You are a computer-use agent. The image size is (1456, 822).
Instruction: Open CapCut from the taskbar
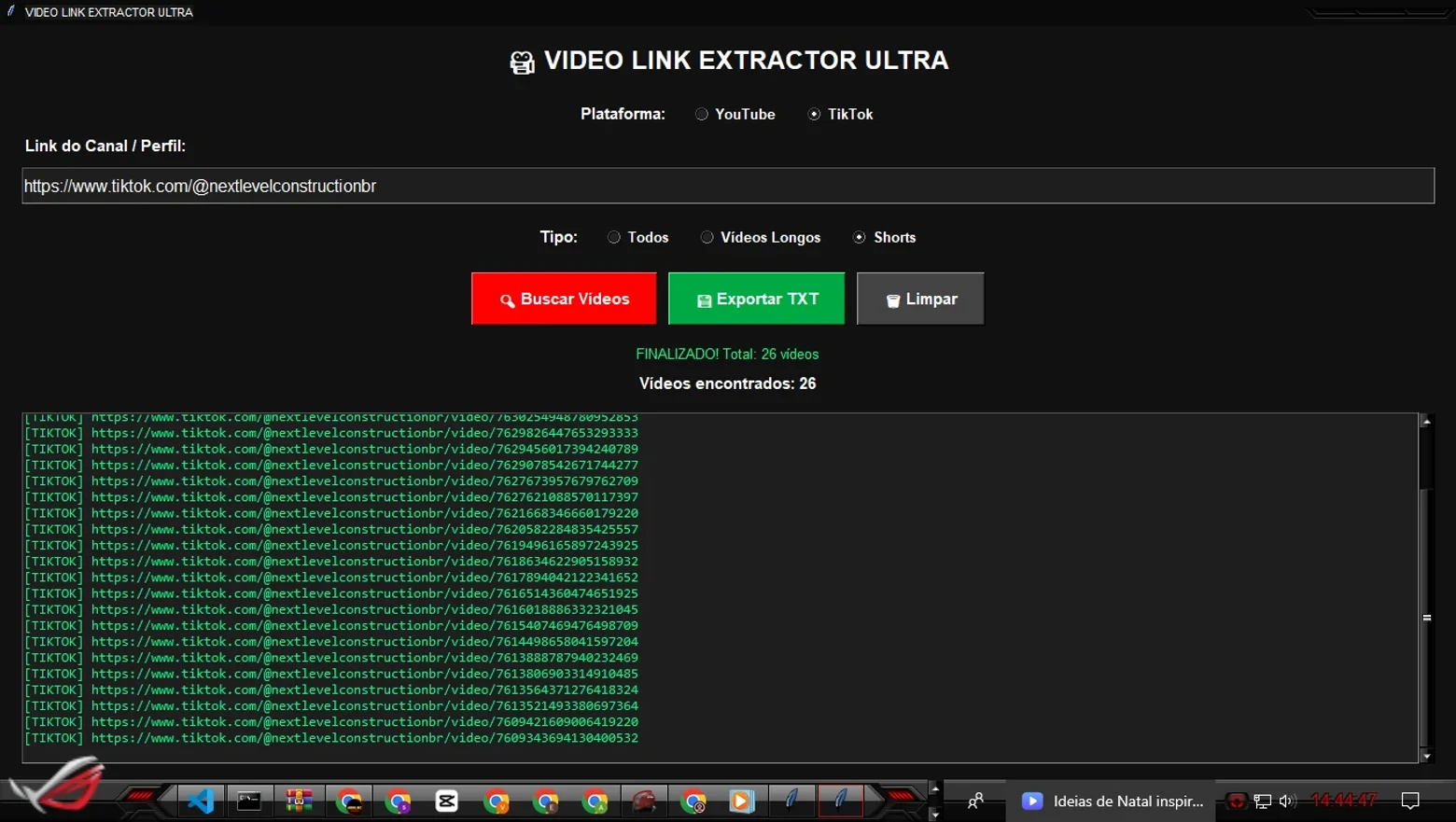click(447, 801)
